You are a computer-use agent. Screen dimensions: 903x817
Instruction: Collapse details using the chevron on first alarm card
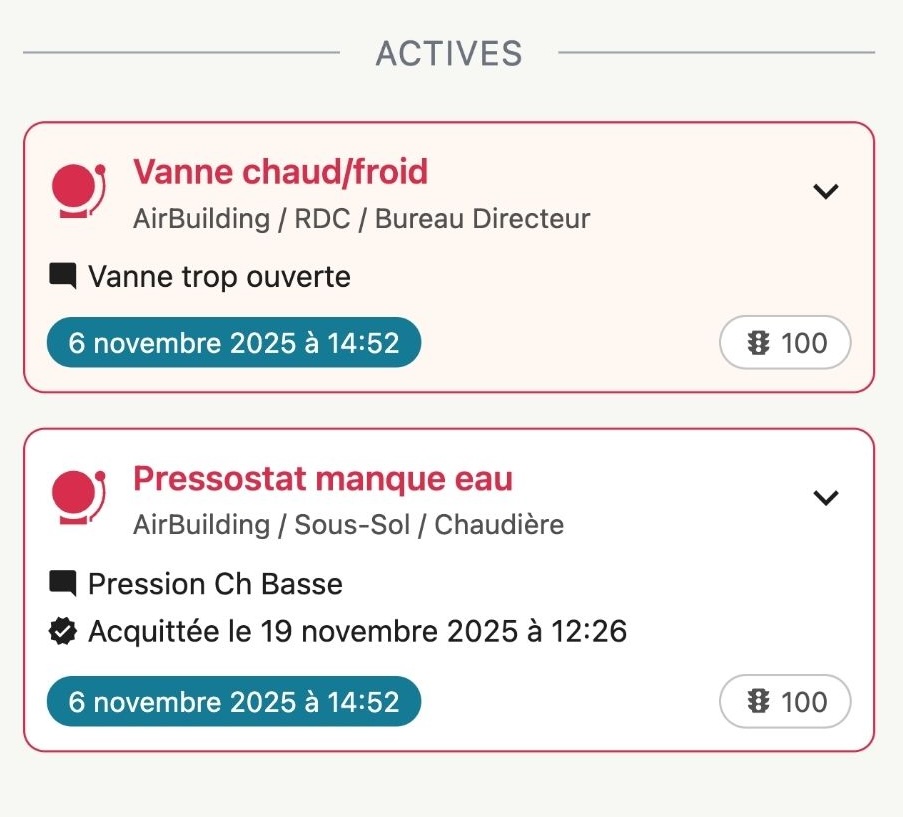point(825,191)
